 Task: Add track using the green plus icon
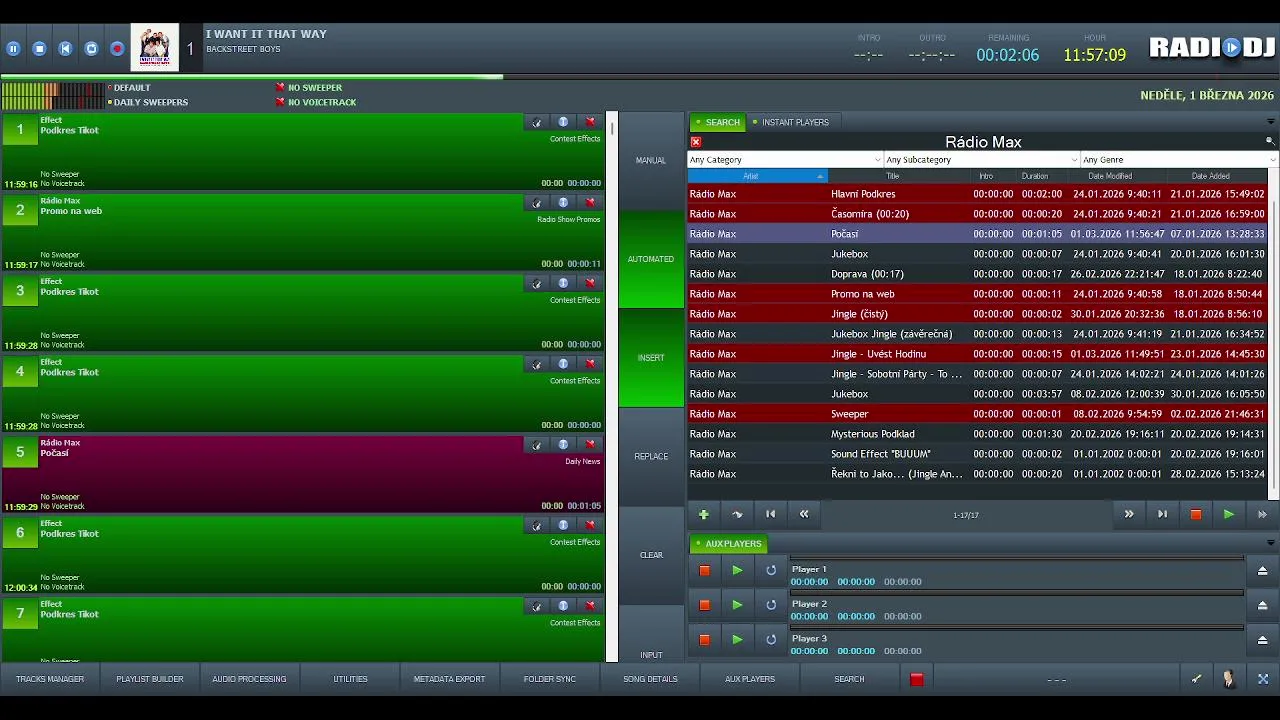704,514
